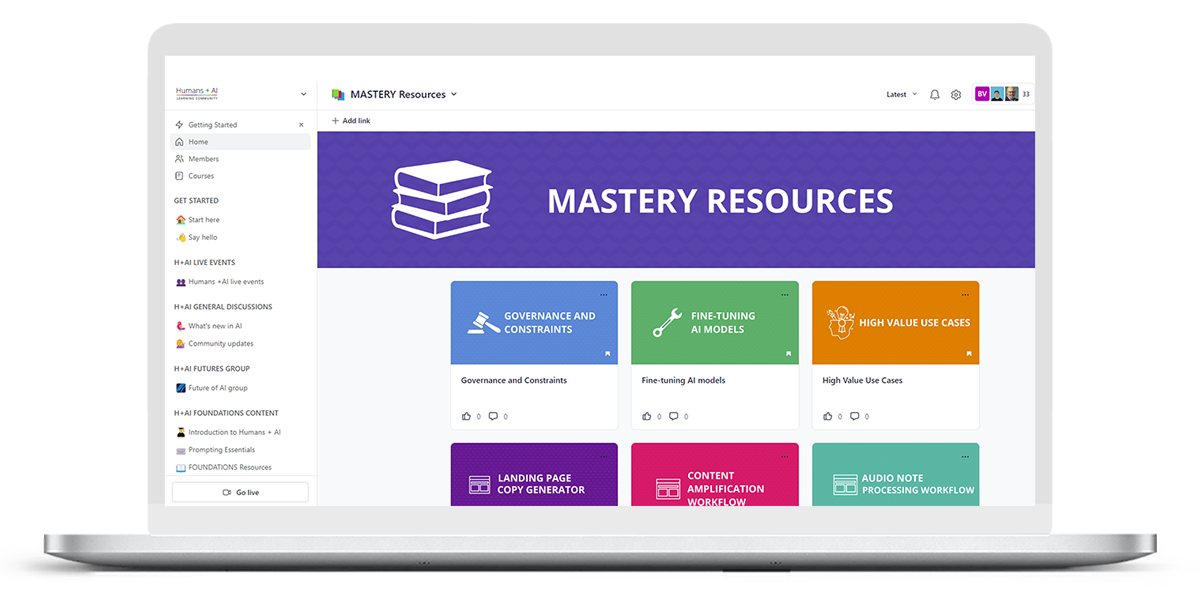
Task: Close the Getting Started sidebar item
Action: [301, 125]
